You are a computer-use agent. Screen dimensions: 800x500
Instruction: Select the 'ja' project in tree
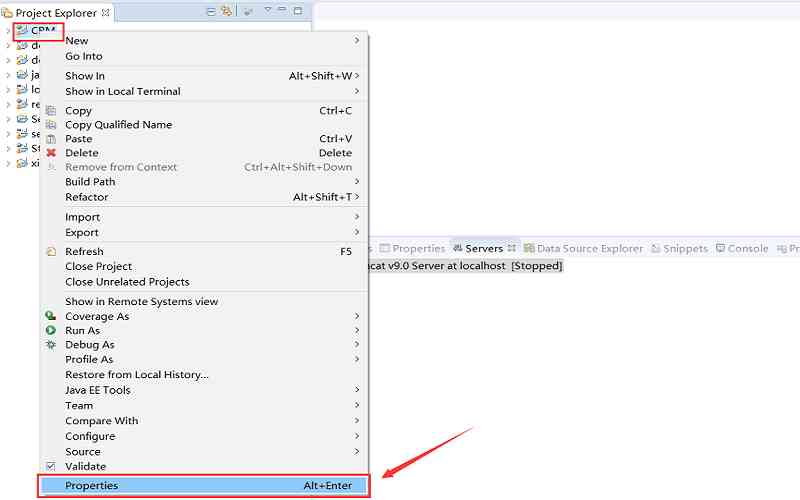click(x=28, y=75)
